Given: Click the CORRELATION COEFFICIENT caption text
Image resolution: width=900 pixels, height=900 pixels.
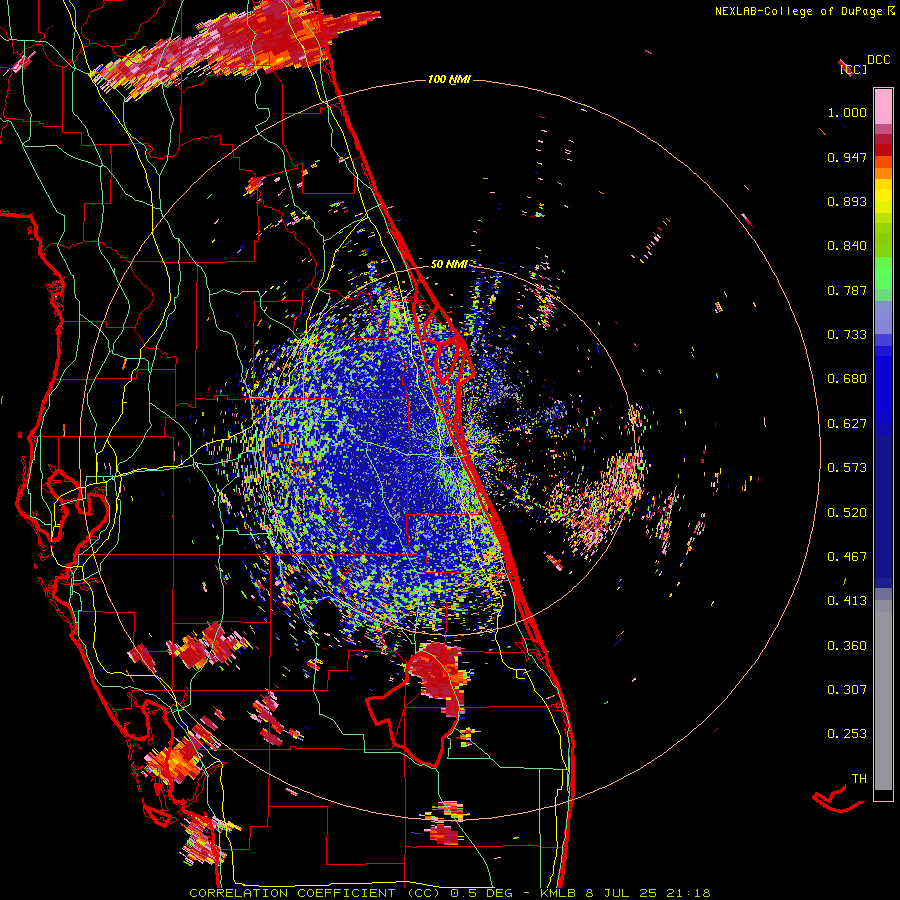Looking at the screenshot, I should point(292,893).
